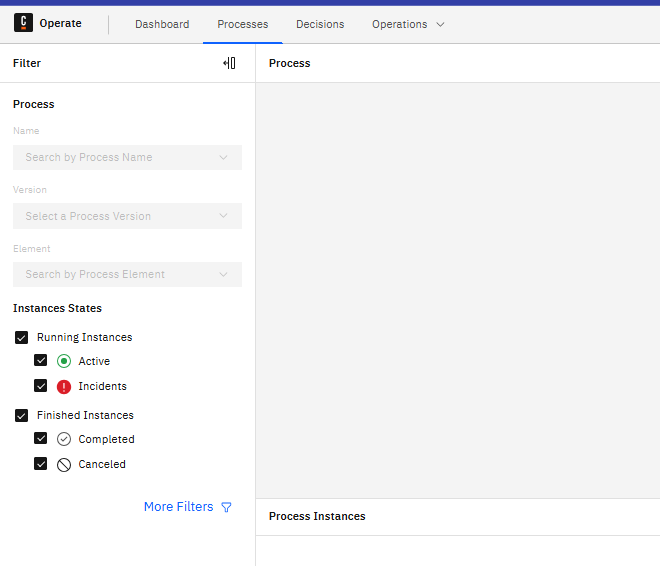Click the Completed label text

pyautogui.click(x=106, y=439)
